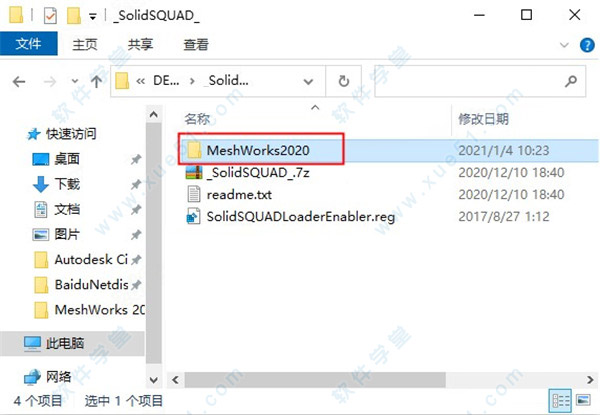
Task: Click the Properties icon in title bar
Action: pyautogui.click(x=50, y=16)
